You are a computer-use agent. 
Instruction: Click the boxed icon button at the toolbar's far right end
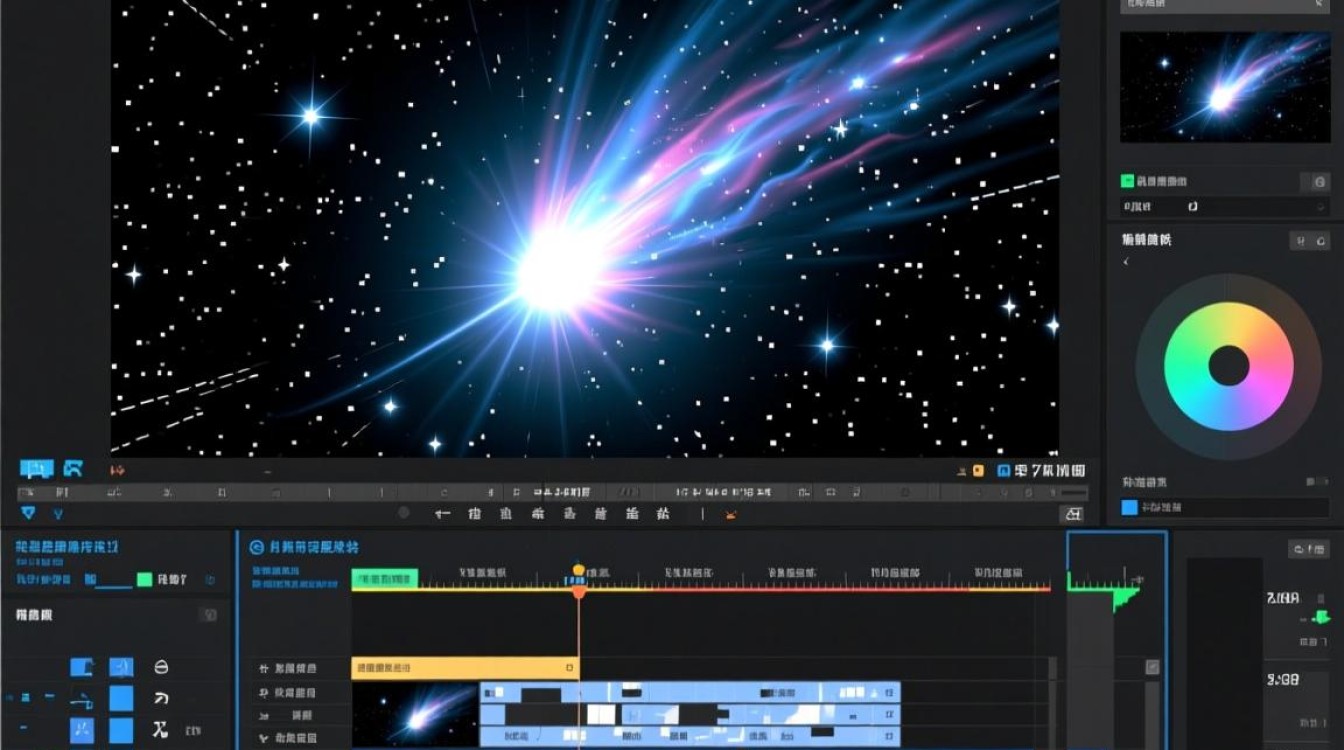coord(1071,514)
